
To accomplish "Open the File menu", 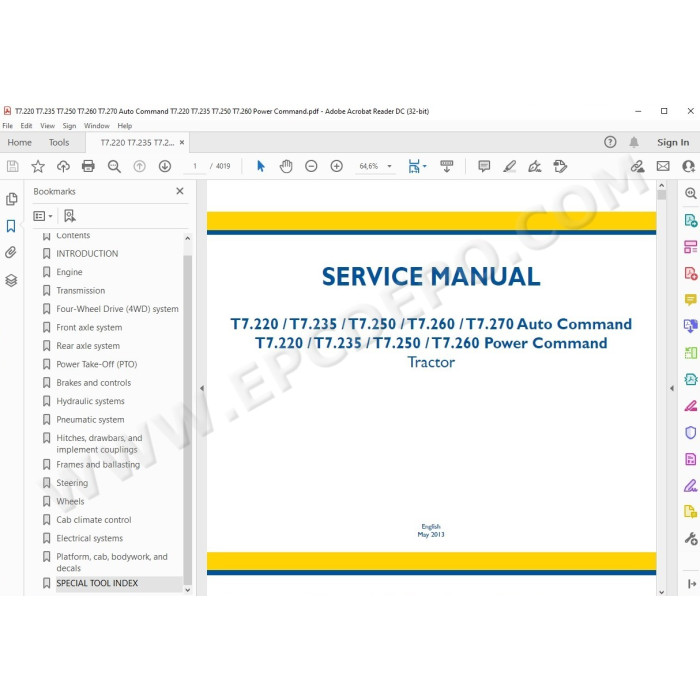I will tap(8, 126).
